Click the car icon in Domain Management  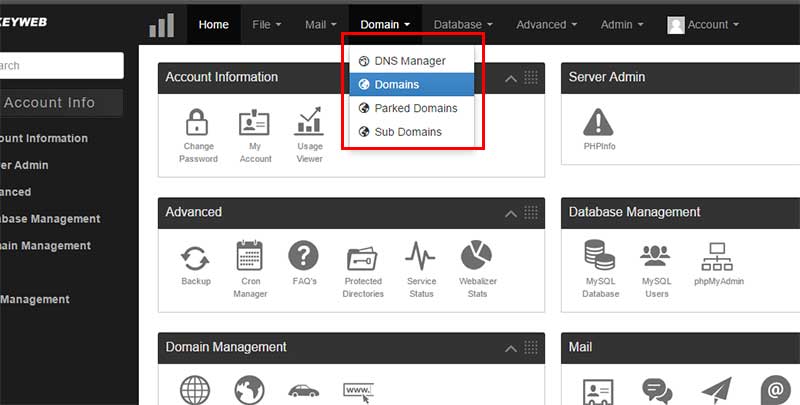pos(304,391)
